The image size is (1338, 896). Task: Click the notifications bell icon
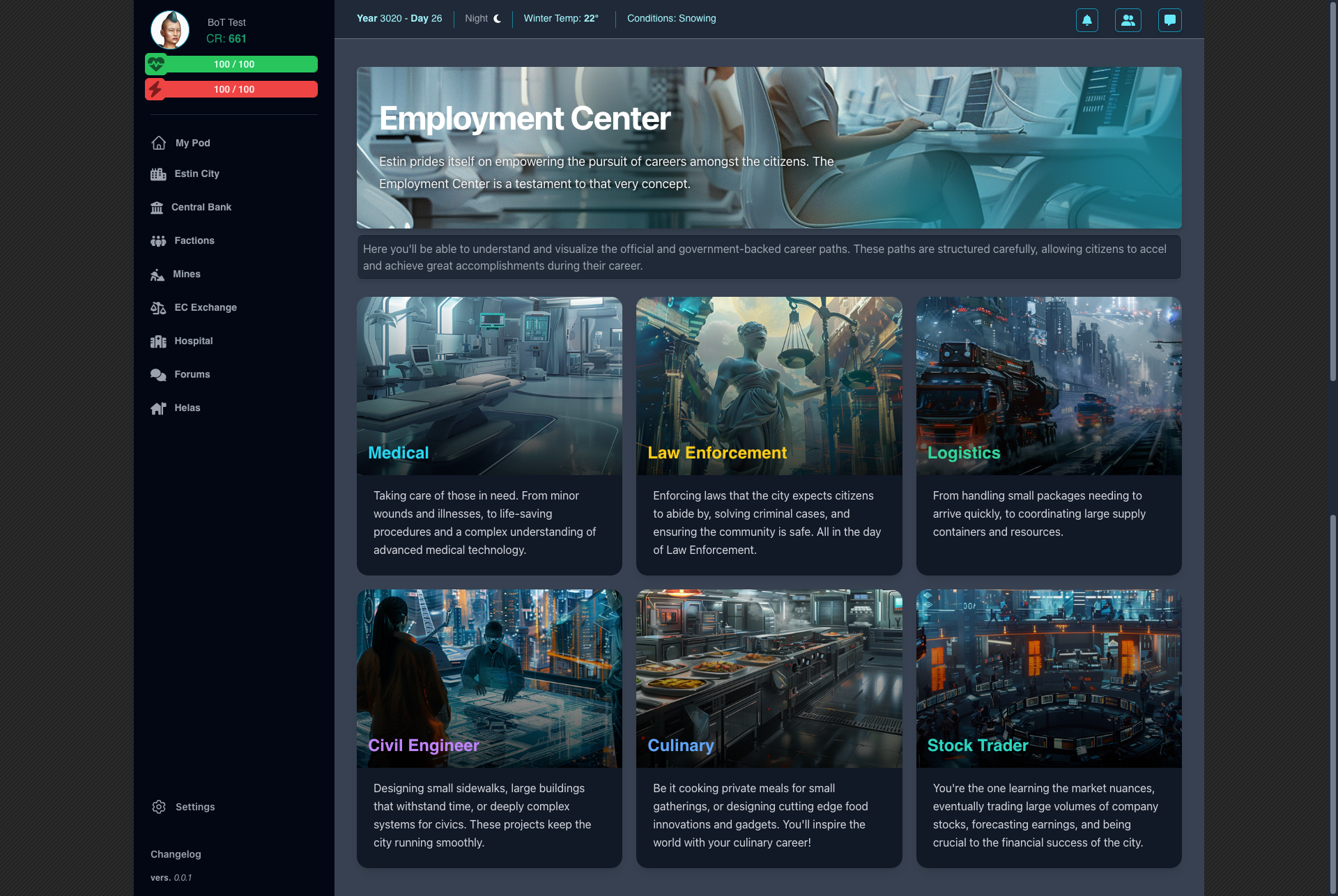(x=1086, y=20)
